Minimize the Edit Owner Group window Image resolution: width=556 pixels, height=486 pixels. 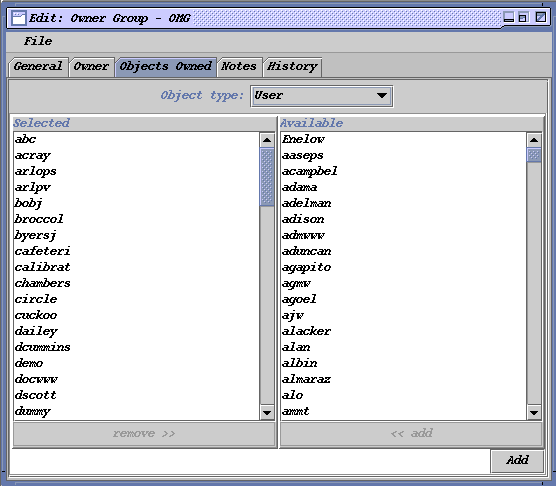pyautogui.click(x=509, y=17)
